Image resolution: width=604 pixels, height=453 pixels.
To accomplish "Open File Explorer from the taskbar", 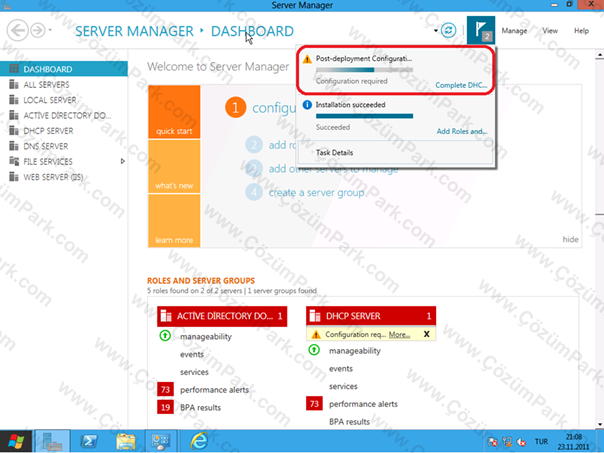I will pyautogui.click(x=126, y=441).
